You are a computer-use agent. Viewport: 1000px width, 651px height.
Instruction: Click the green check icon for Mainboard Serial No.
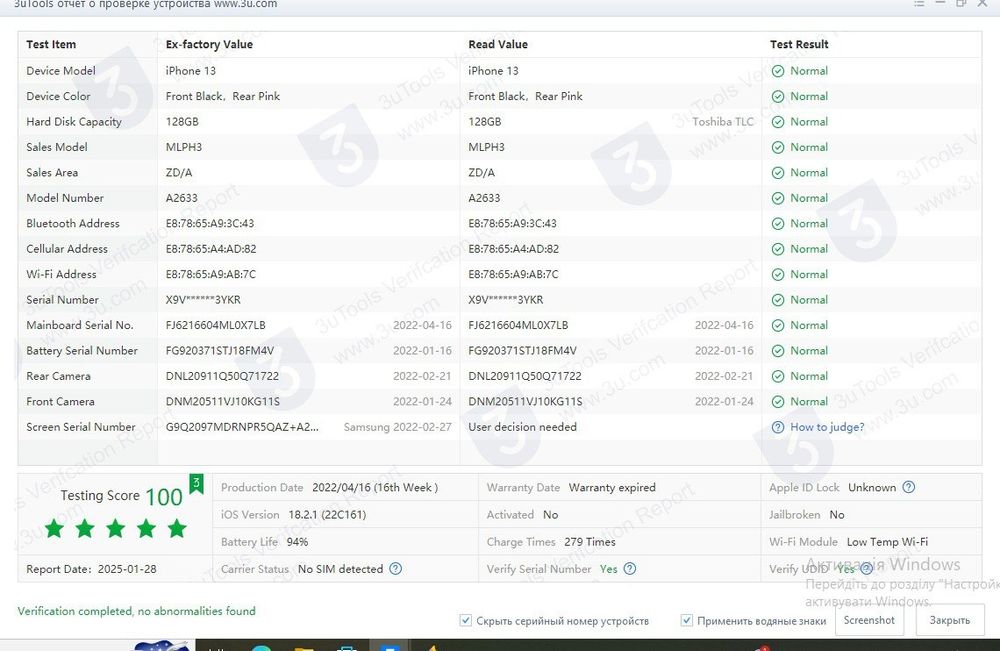click(x=777, y=326)
